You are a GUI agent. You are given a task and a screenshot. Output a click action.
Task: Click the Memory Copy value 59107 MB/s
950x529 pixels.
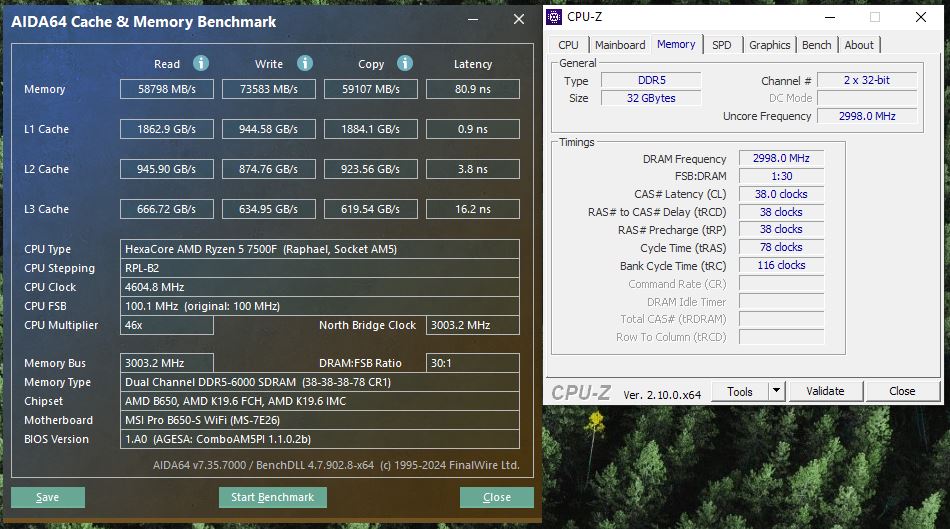click(371, 89)
